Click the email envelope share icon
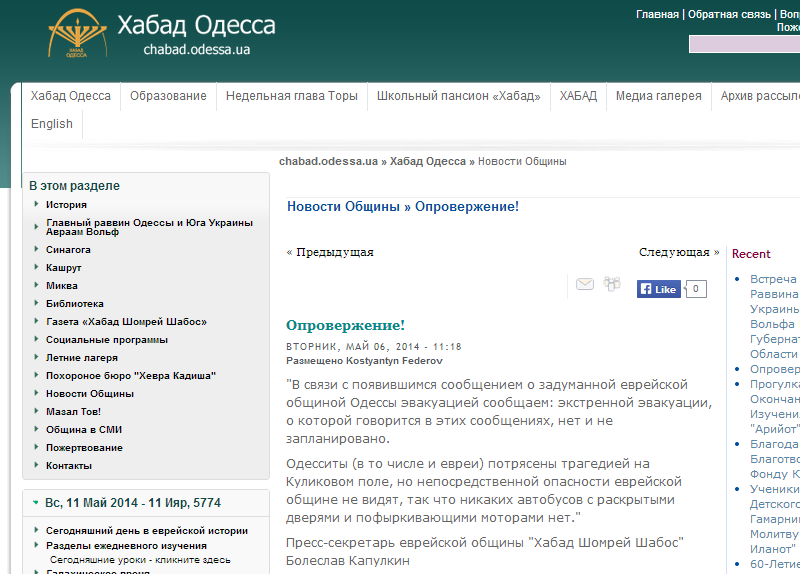 (585, 284)
